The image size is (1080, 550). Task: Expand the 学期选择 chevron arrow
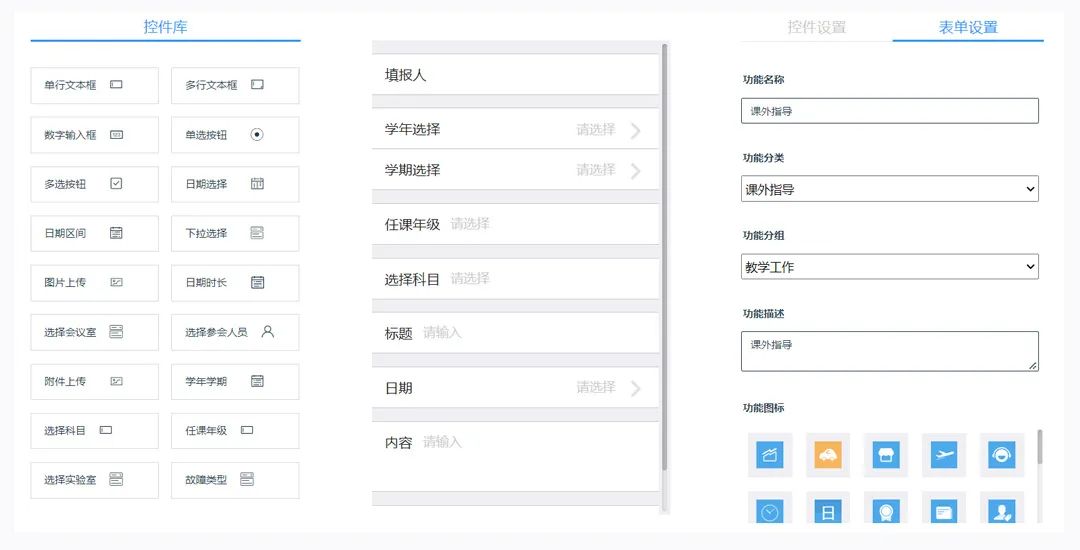[x=635, y=171]
